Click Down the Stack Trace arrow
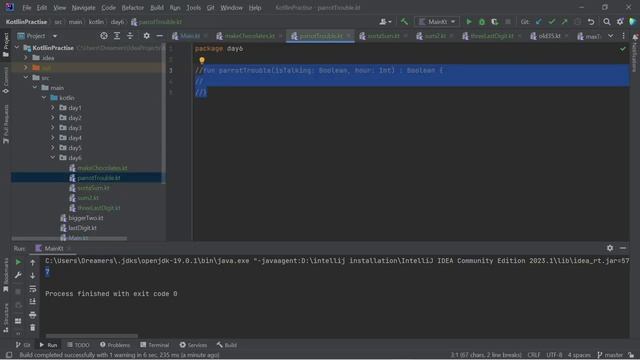 click(33, 276)
